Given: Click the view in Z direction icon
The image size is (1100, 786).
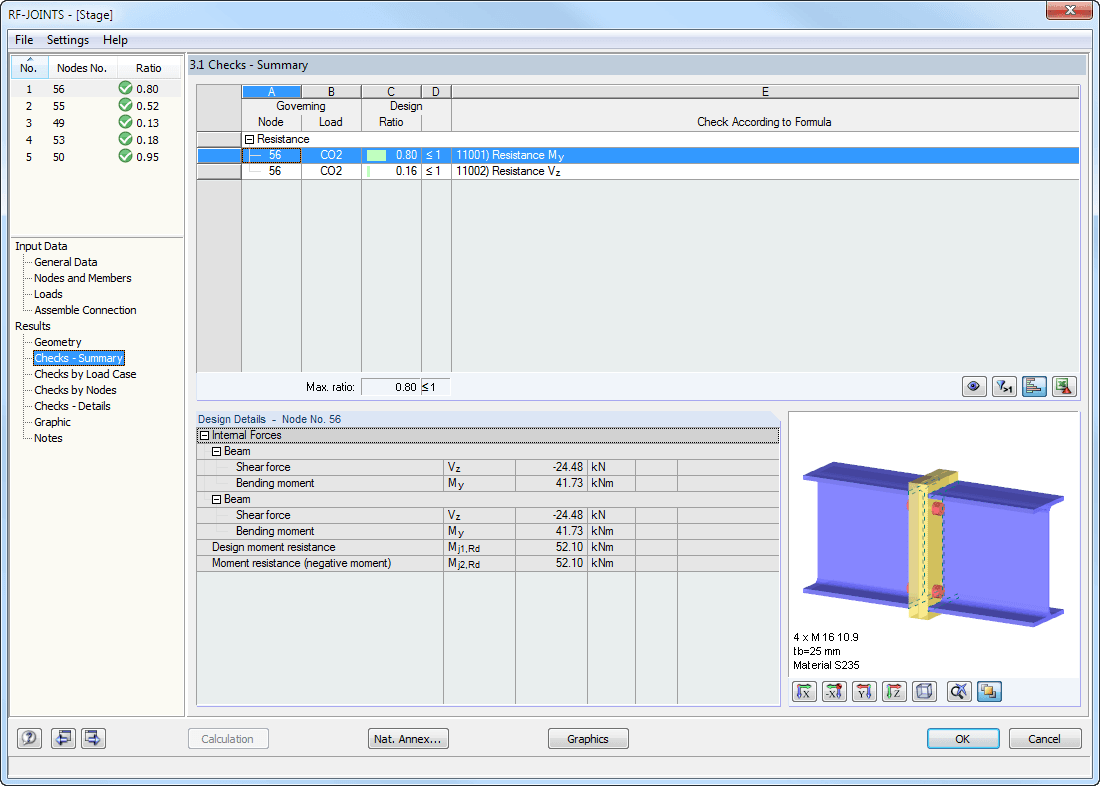Looking at the screenshot, I should coord(894,691).
